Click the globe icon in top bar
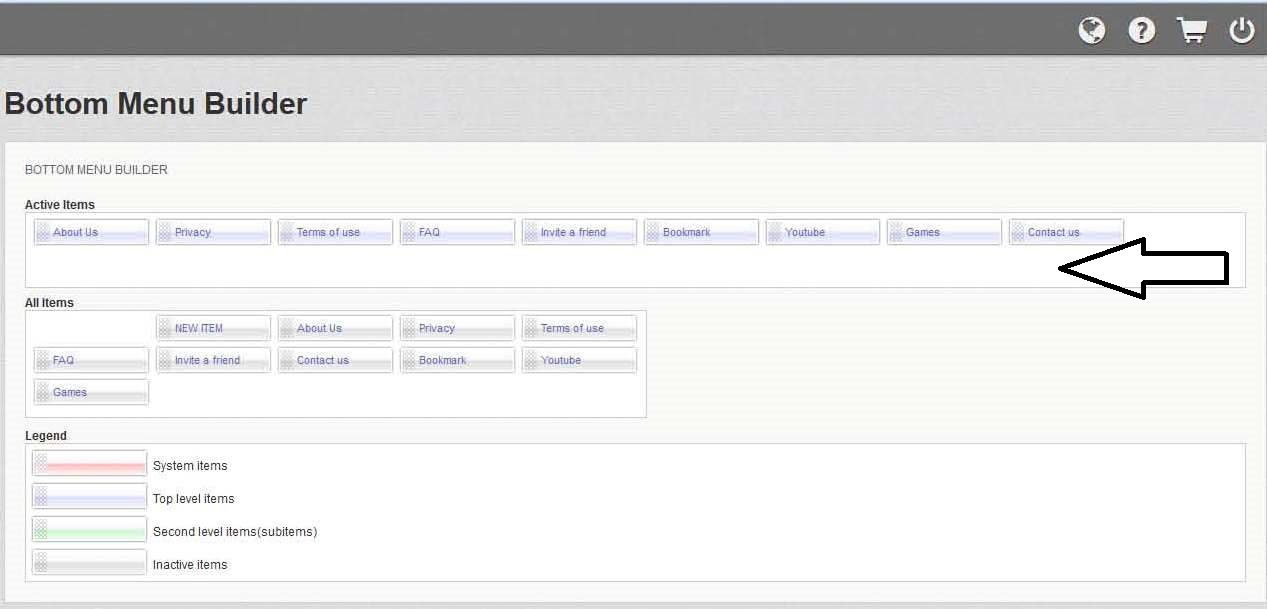The image size is (1267, 609). coord(1092,31)
